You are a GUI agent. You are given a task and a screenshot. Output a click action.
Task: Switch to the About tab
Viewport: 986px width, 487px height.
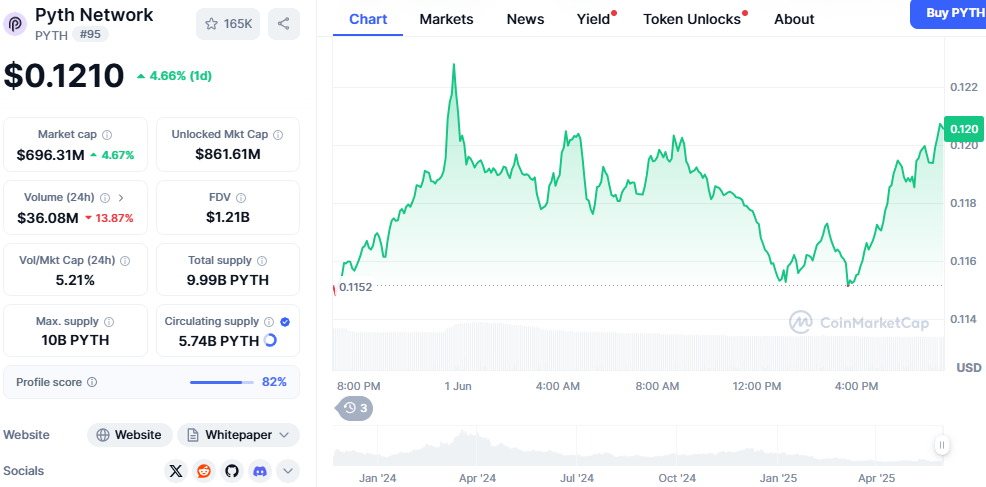point(794,20)
